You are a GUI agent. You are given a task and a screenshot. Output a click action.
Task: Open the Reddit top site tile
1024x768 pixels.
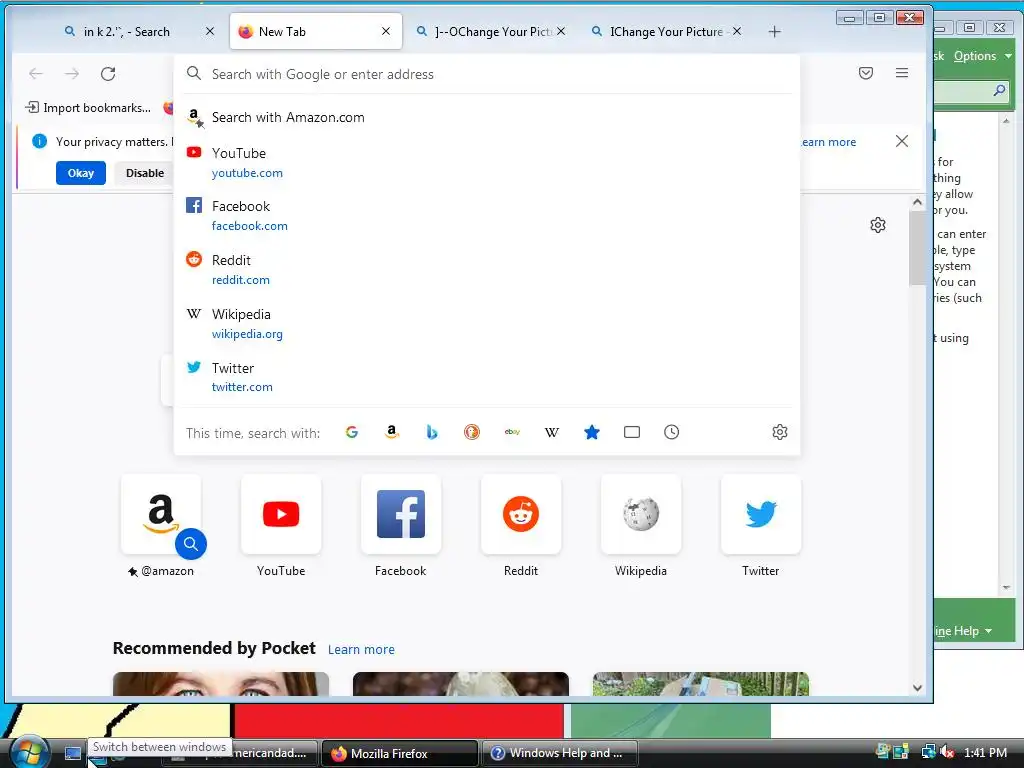pos(520,515)
